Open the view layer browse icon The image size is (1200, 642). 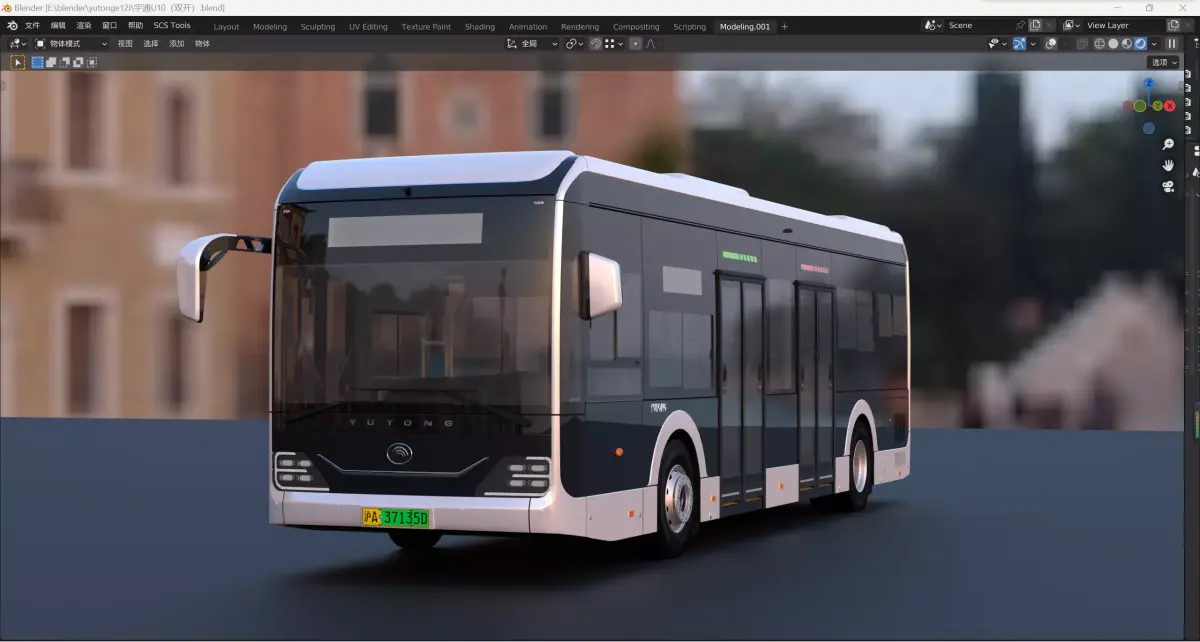pos(1071,26)
